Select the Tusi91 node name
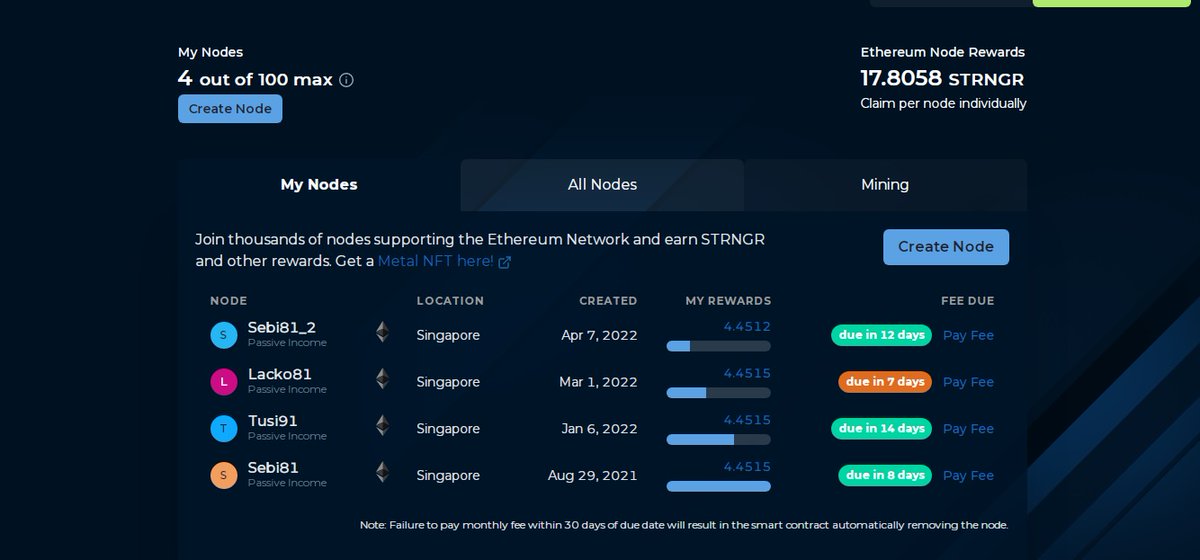This screenshot has width=1200, height=560. [273, 421]
